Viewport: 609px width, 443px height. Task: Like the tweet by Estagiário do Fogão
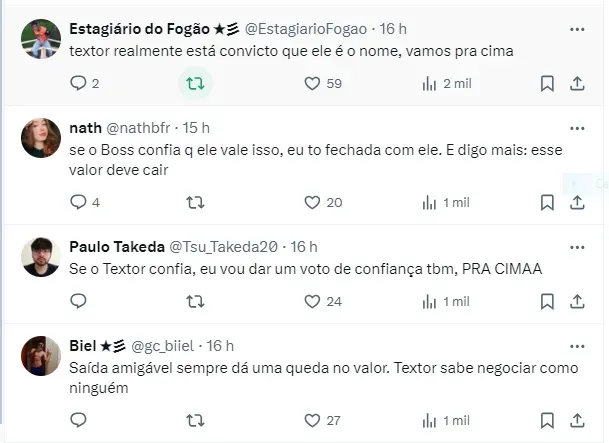pyautogui.click(x=313, y=84)
